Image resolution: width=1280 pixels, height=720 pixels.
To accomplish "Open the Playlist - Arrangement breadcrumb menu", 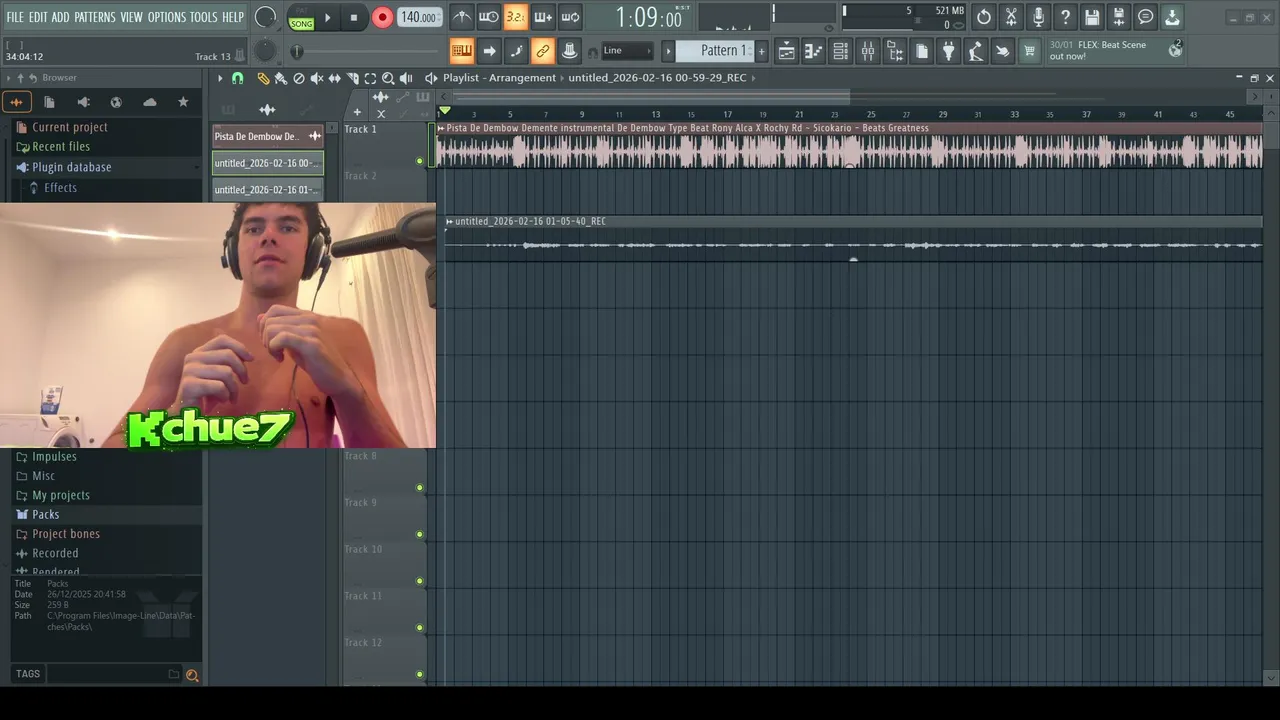I will (499, 78).
